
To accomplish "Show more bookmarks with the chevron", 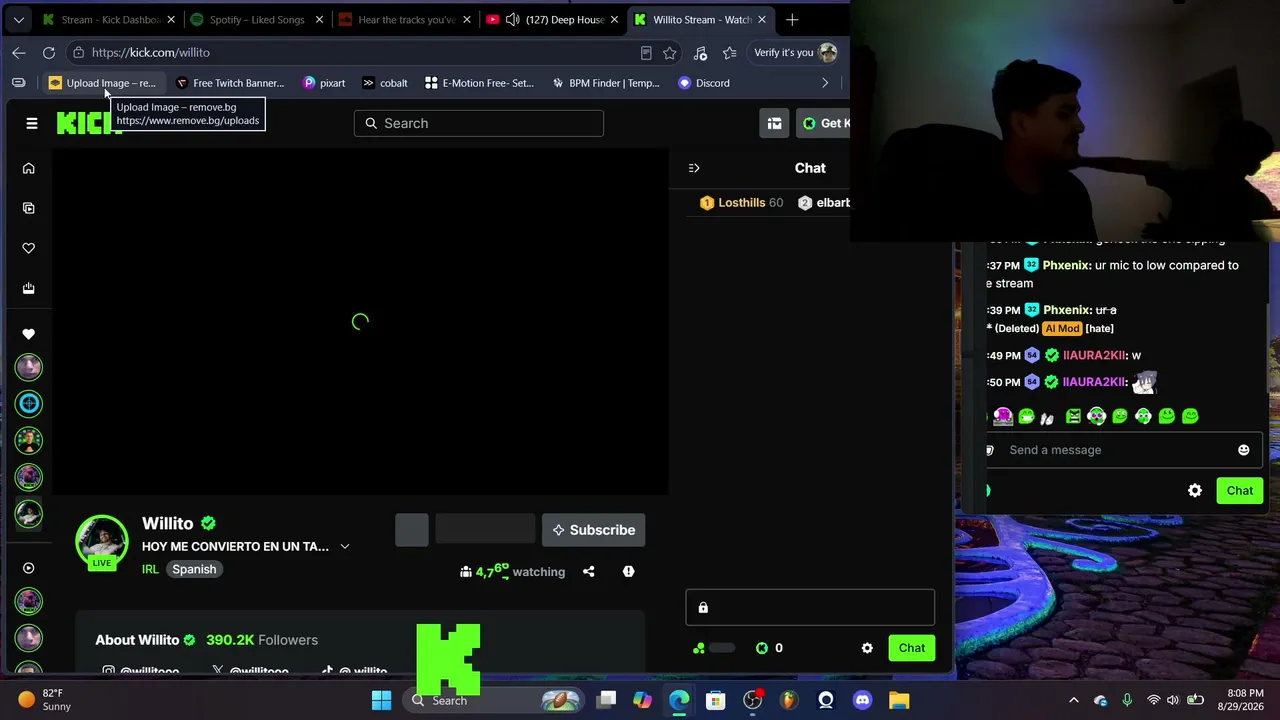I will point(825,83).
